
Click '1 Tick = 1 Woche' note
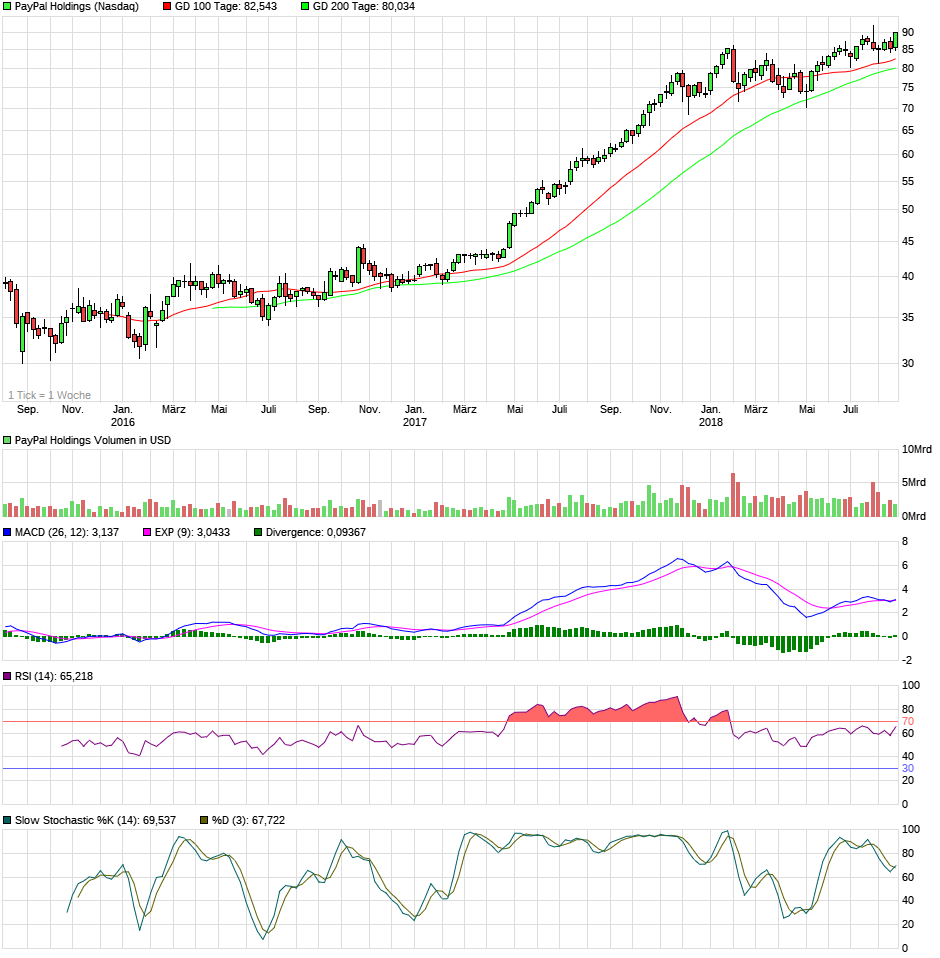[x=49, y=395]
